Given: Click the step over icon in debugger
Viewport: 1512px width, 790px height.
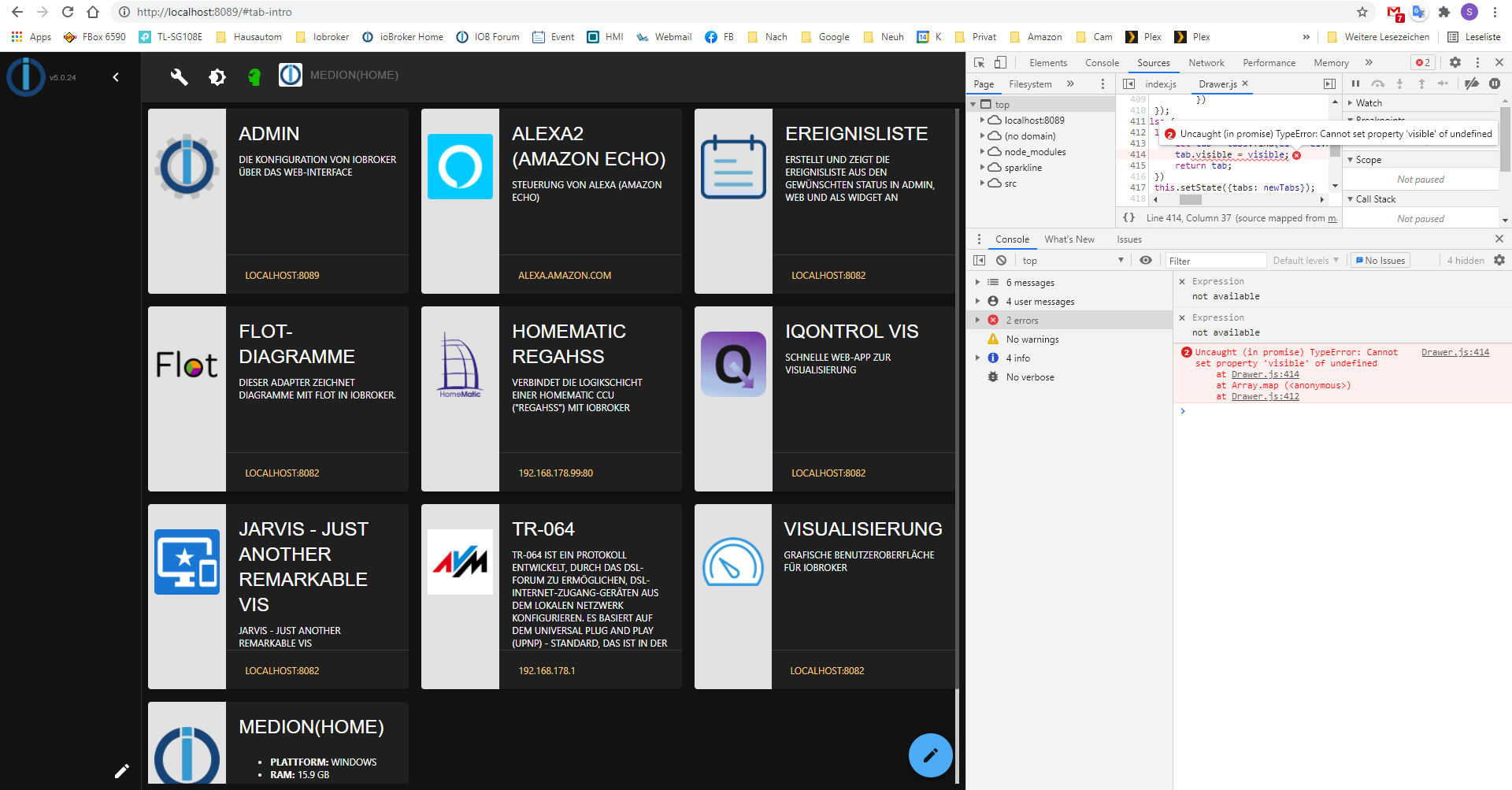Looking at the screenshot, I should point(1377,83).
